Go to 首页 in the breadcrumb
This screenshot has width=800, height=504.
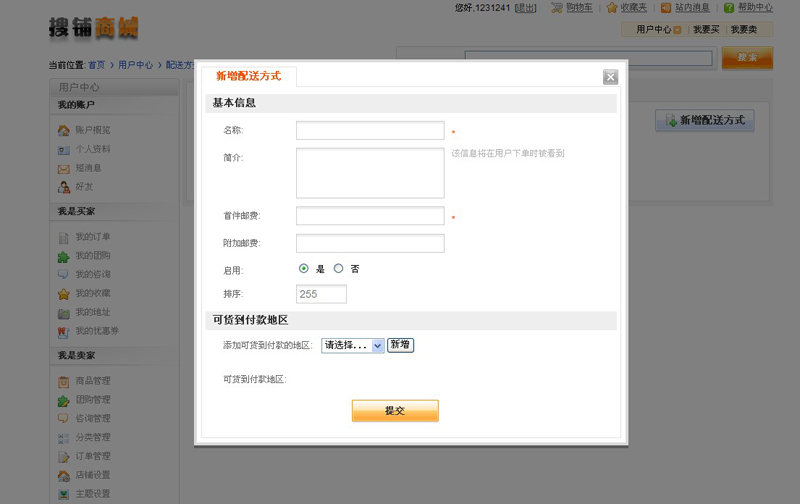coord(96,65)
